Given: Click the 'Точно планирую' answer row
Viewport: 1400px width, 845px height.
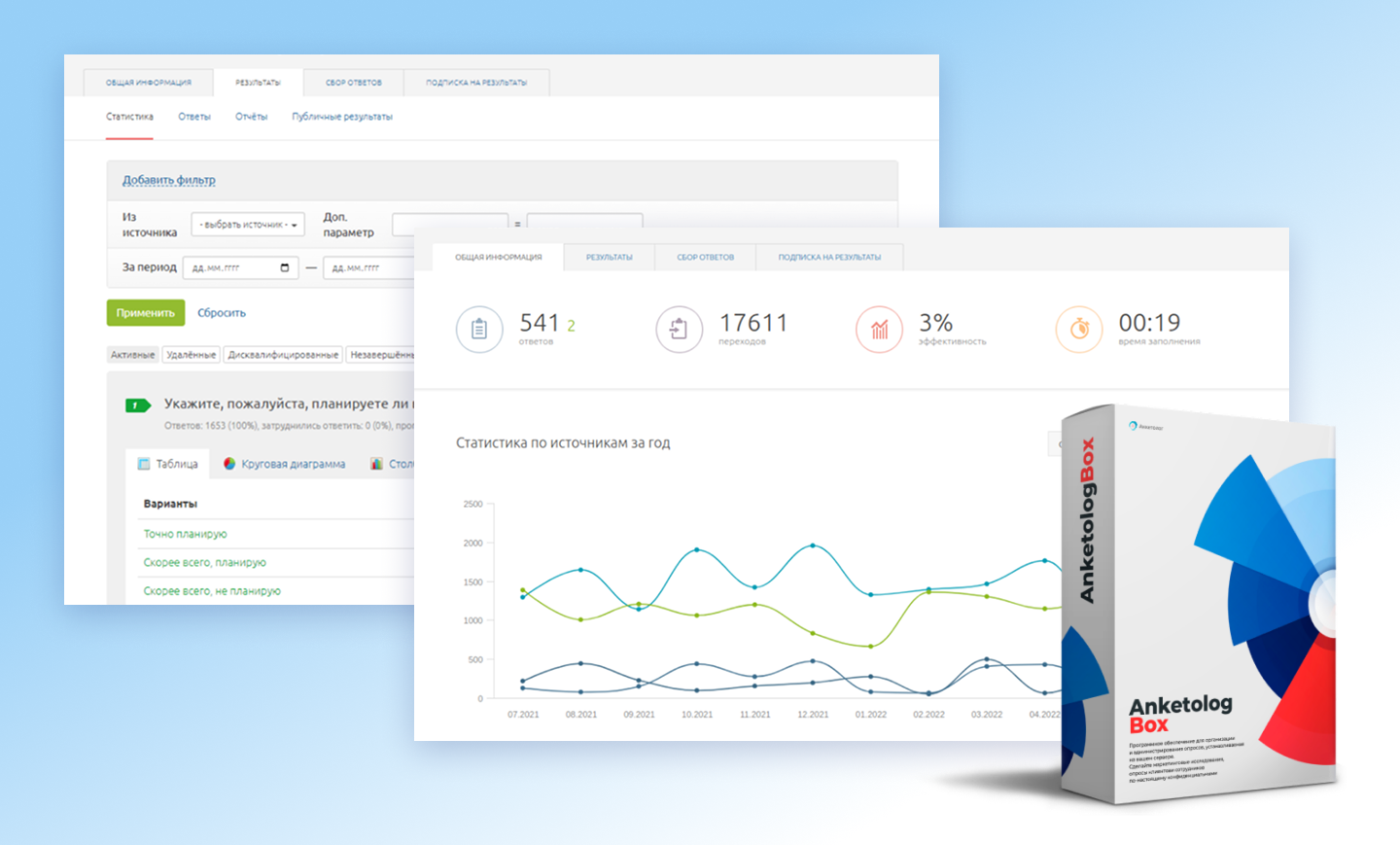Looking at the screenshot, I should pyautogui.click(x=185, y=534).
